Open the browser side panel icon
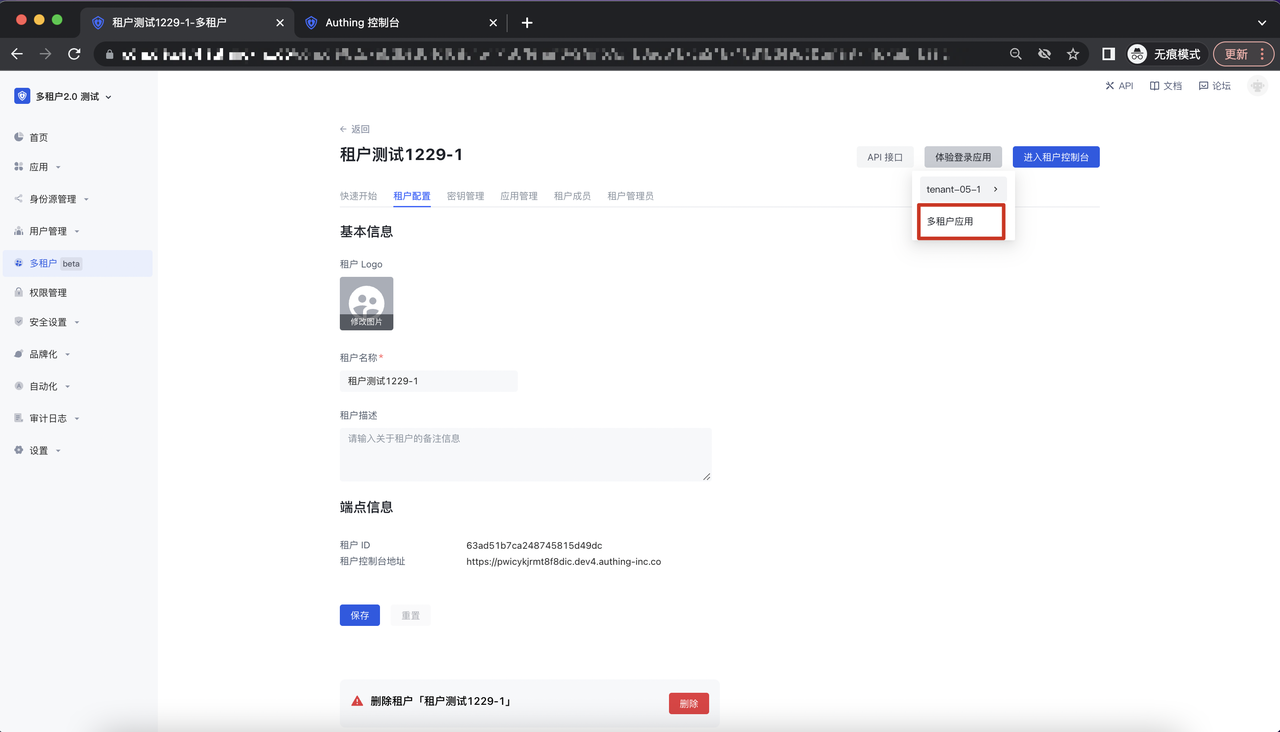This screenshot has width=1280, height=732. click(x=1108, y=54)
